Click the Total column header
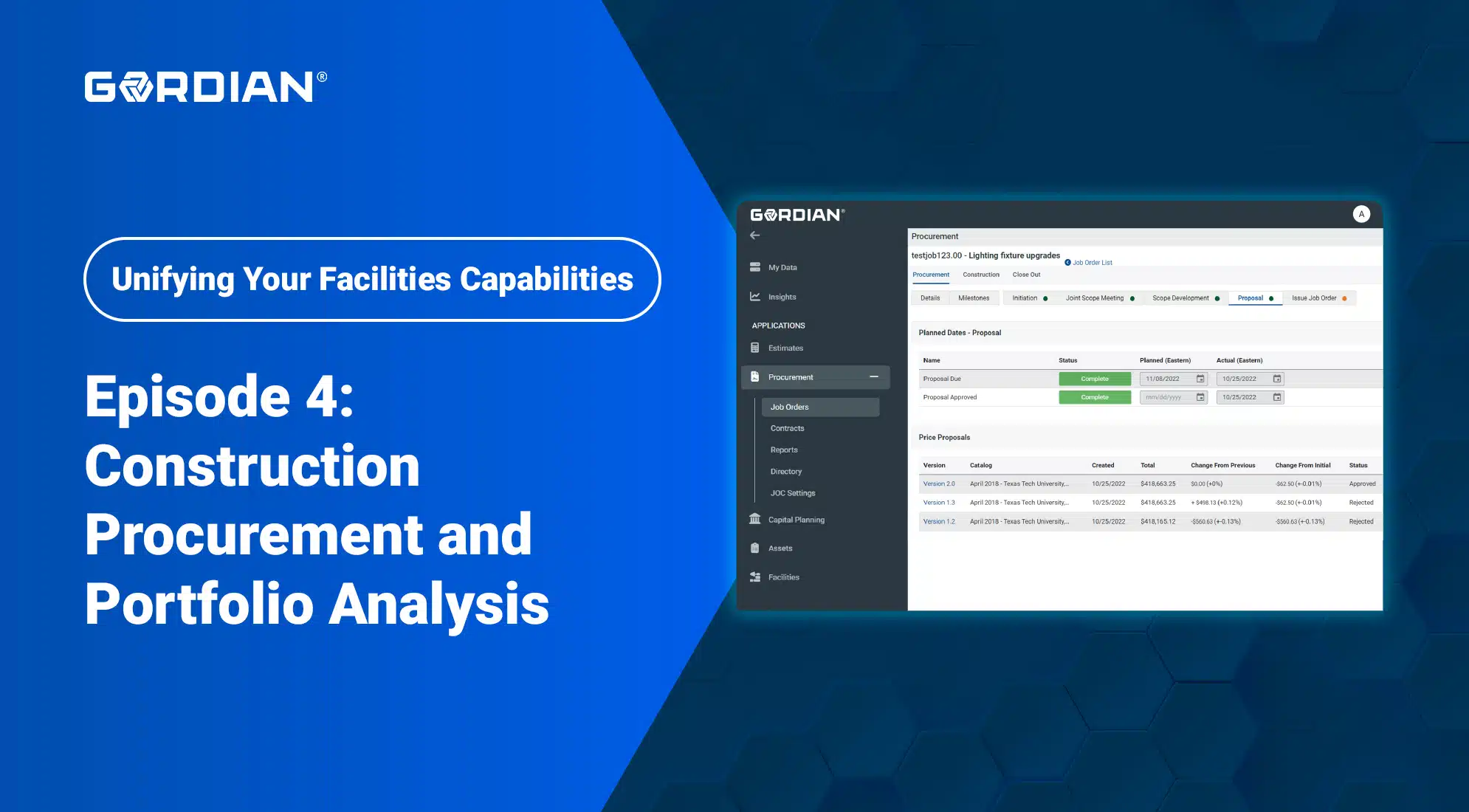The height and width of the screenshot is (812, 1469). (x=1147, y=466)
